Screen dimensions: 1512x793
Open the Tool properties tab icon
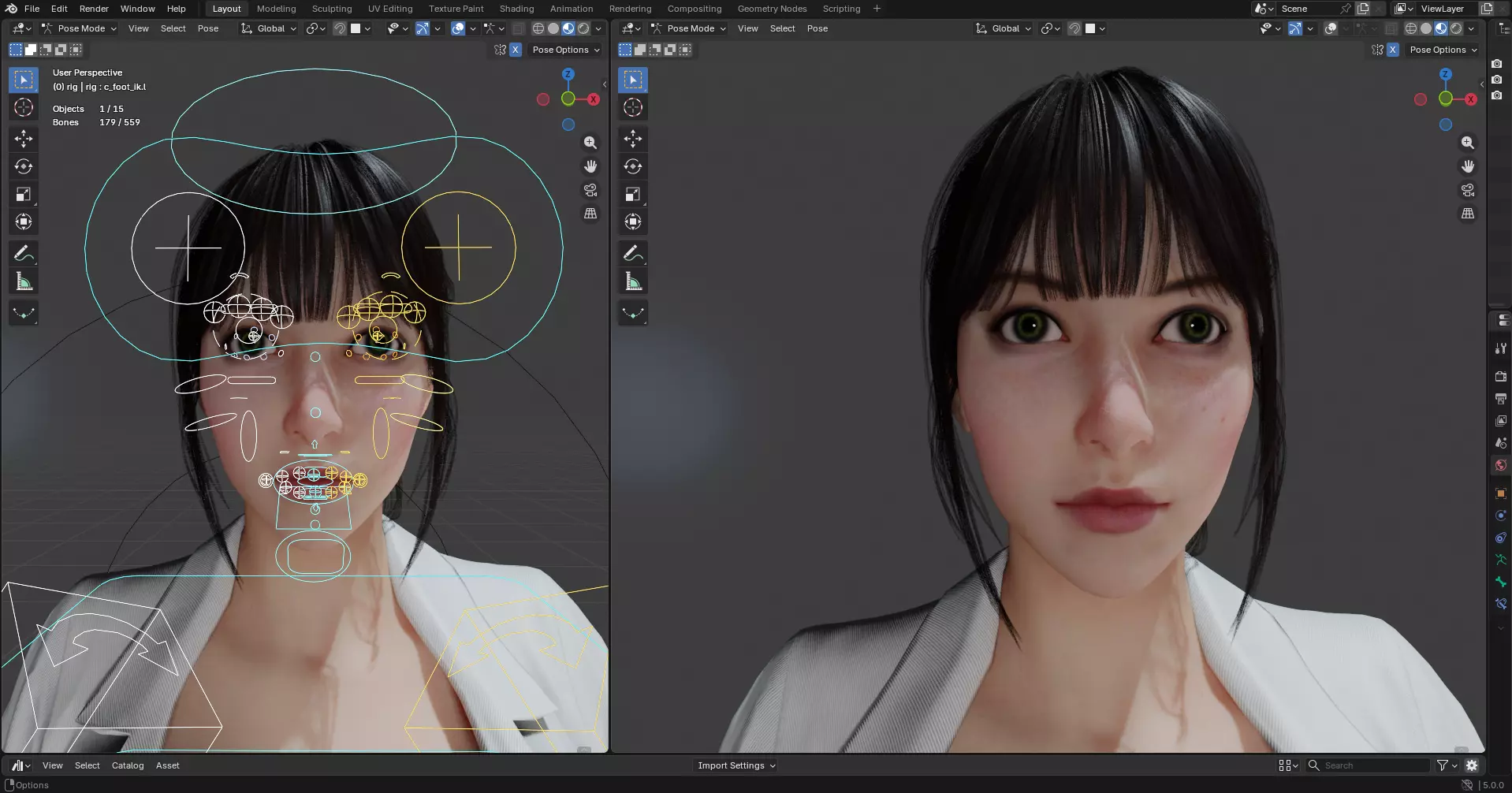click(x=1501, y=348)
